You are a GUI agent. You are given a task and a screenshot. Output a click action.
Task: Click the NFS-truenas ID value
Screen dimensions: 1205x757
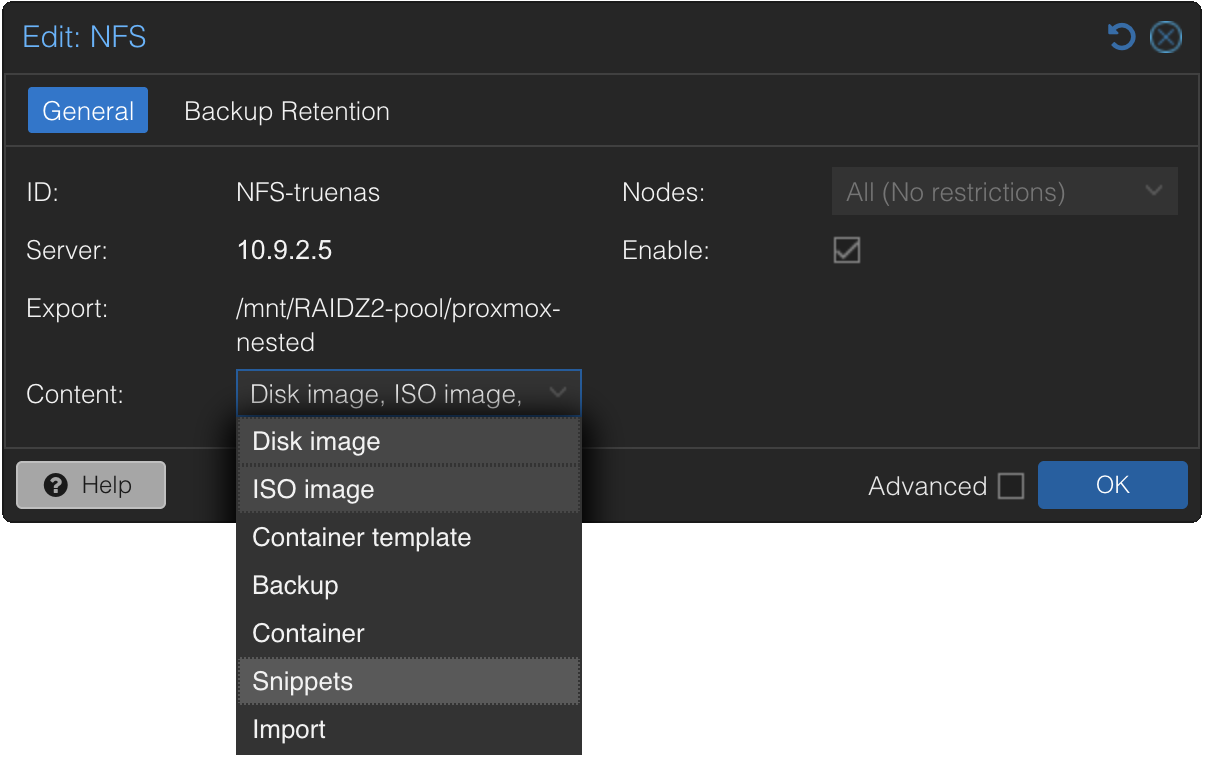(x=308, y=192)
